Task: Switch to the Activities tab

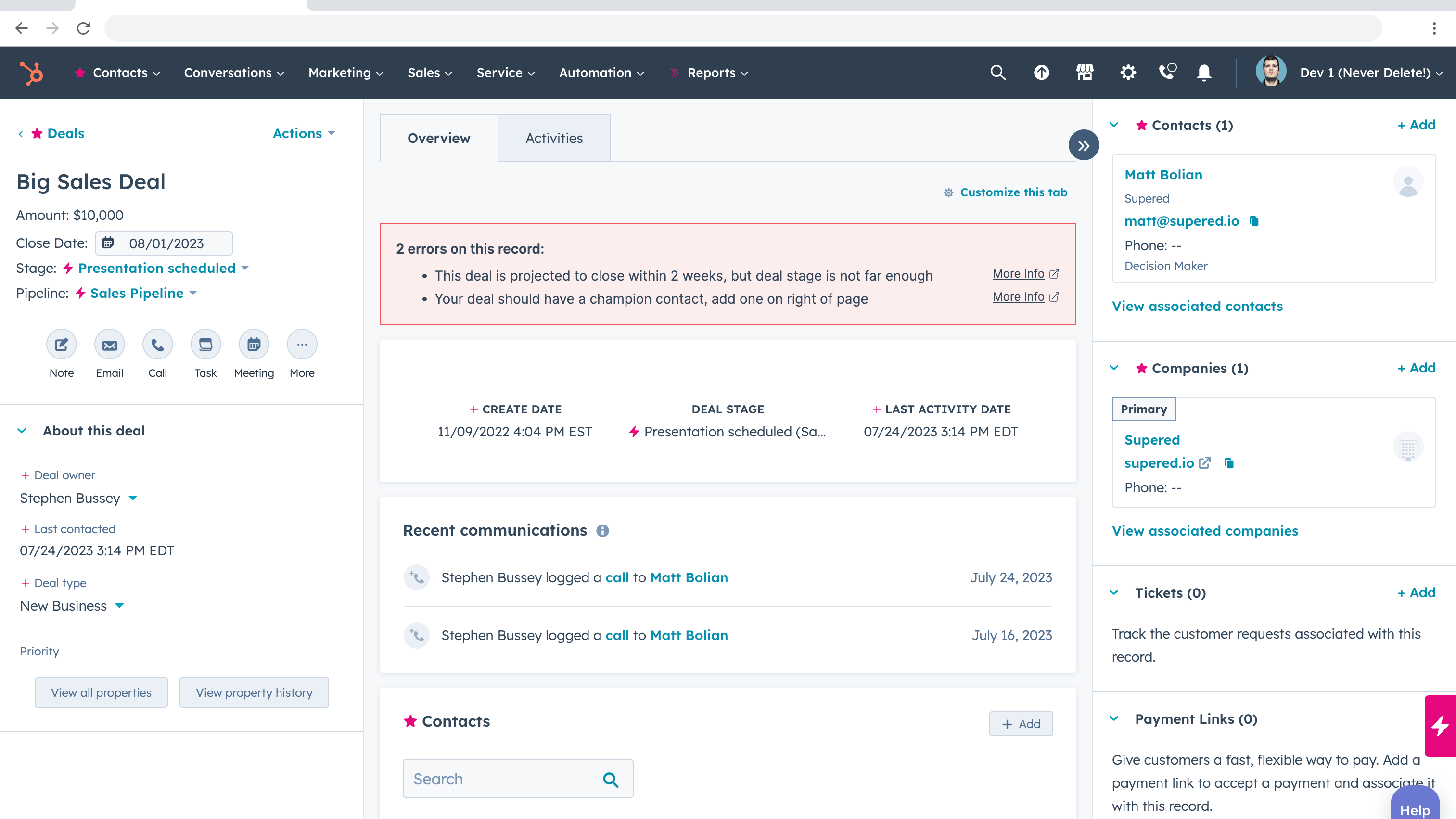Action: (x=554, y=139)
